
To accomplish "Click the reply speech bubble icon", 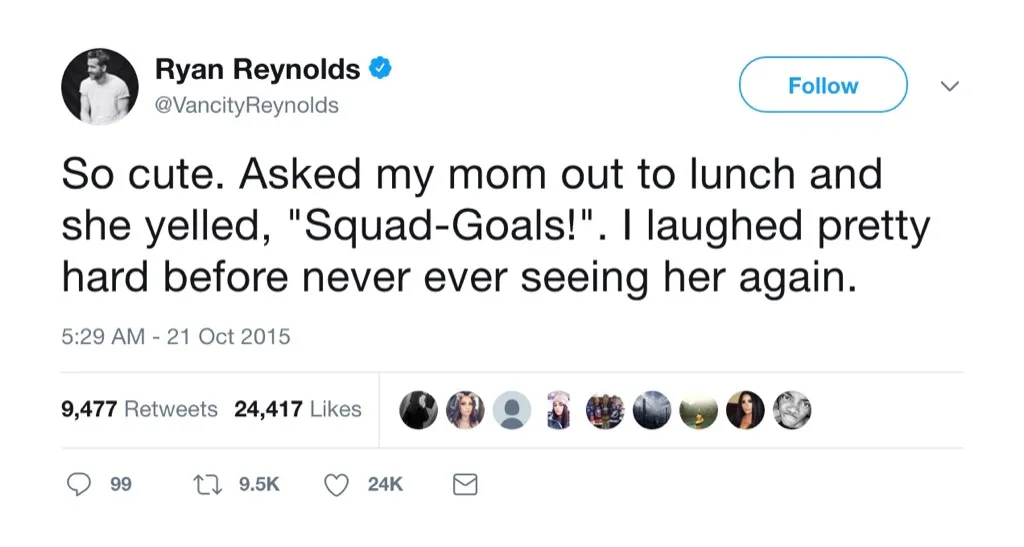I will coord(79,485).
